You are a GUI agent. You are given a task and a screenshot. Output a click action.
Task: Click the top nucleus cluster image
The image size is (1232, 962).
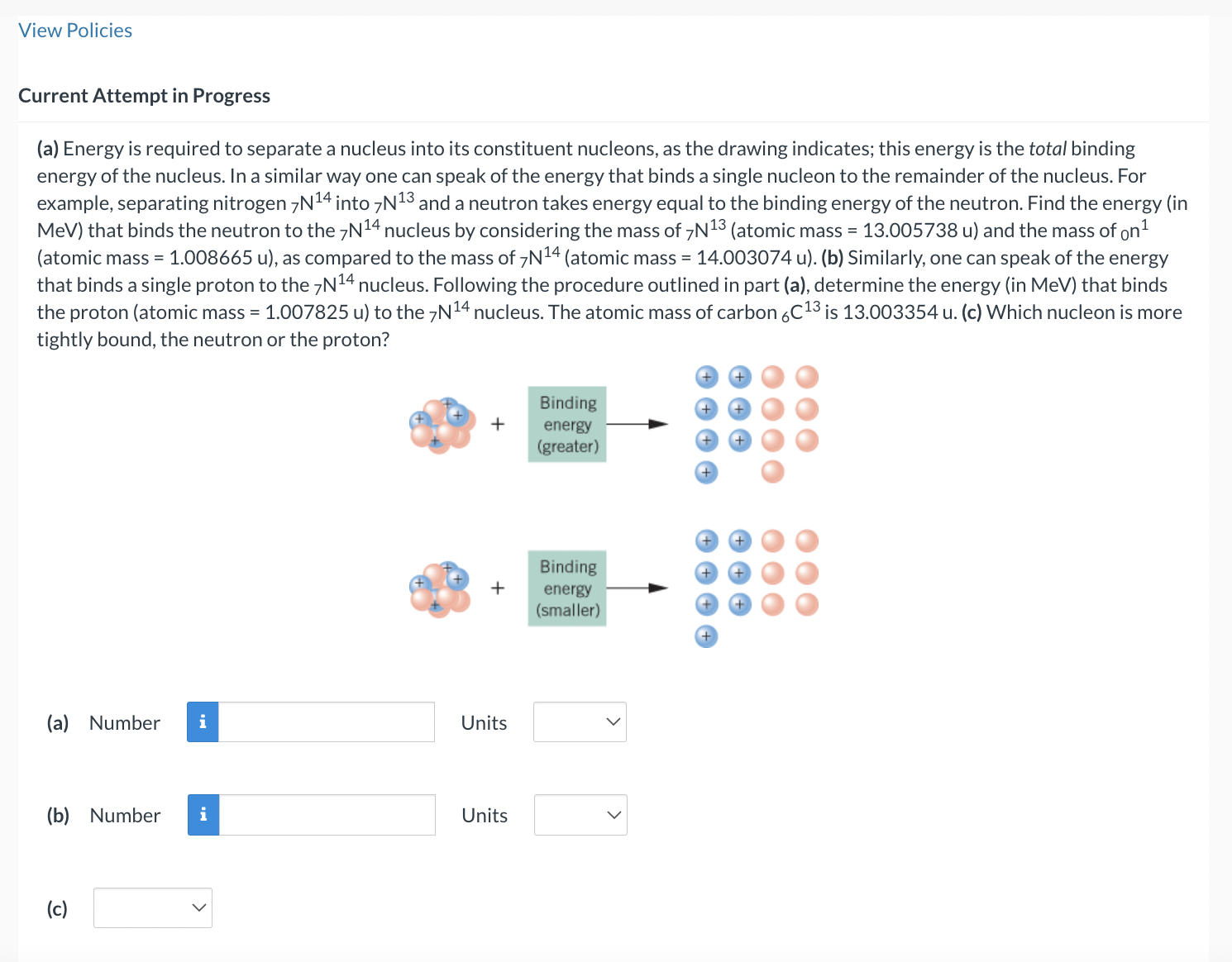tap(442, 425)
